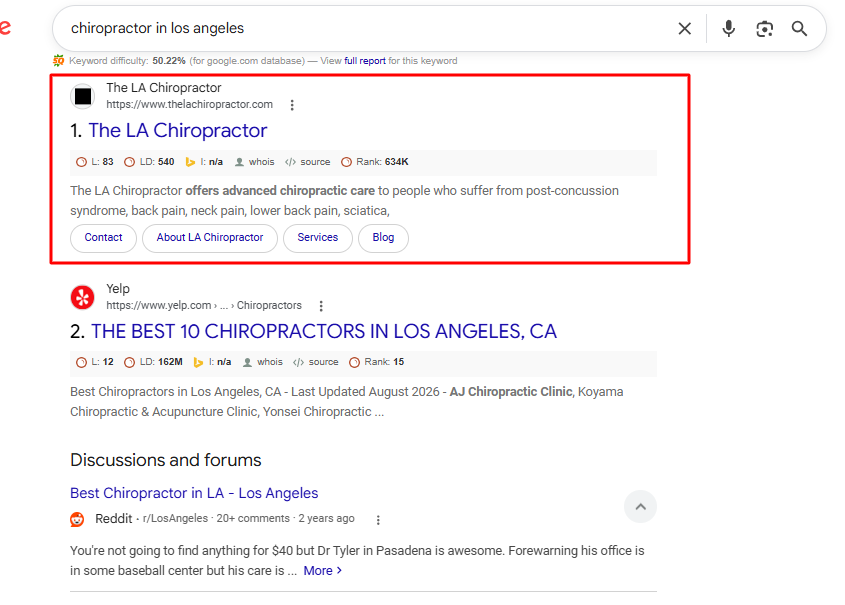The height and width of the screenshot is (605, 845).
Task: View full report for keyword difficulty
Action: pos(365,61)
